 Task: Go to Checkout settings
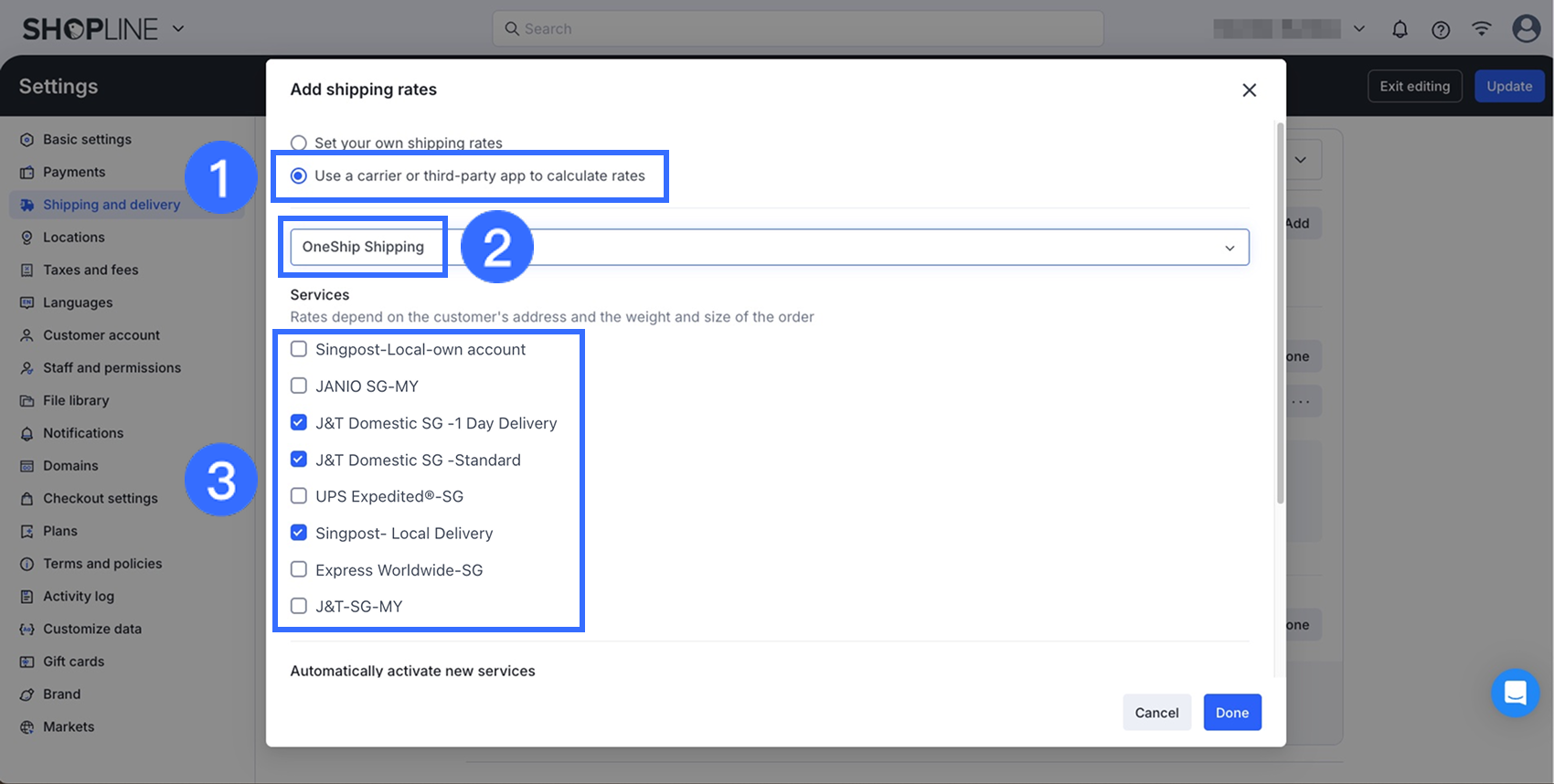101,499
